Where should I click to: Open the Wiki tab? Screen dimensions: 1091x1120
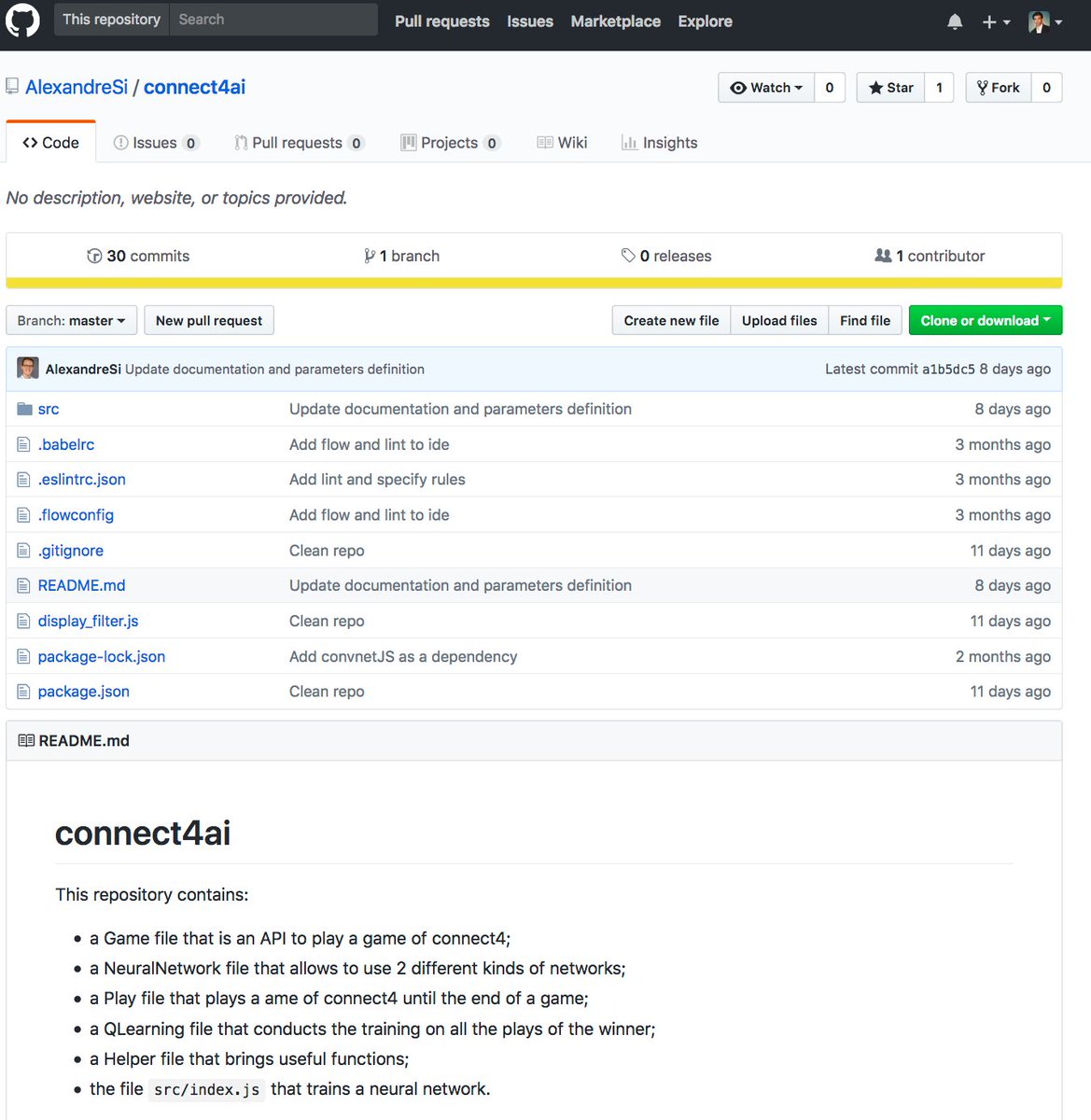562,143
